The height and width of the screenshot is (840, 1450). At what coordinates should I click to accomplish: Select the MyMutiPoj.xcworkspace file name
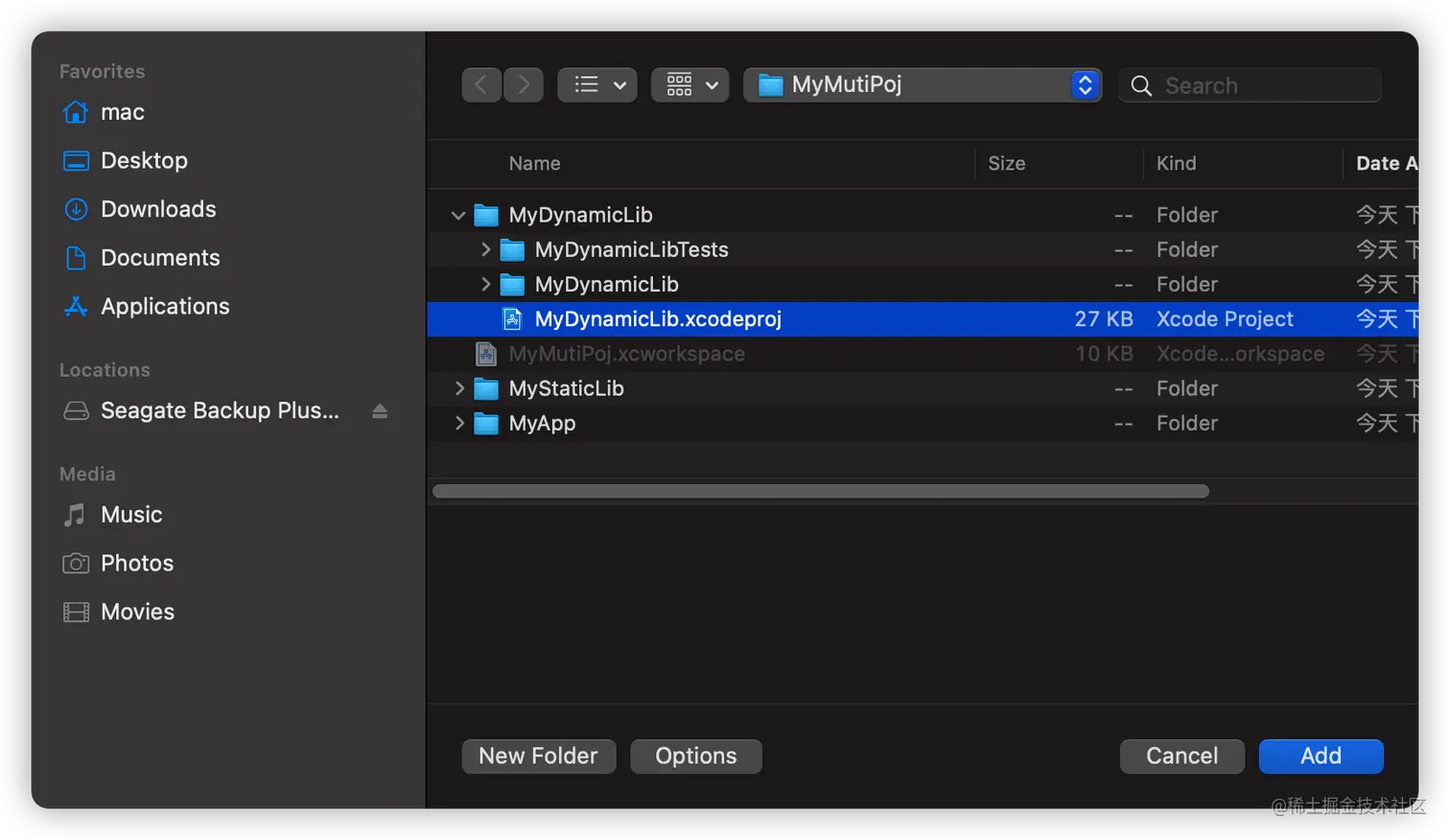point(627,354)
